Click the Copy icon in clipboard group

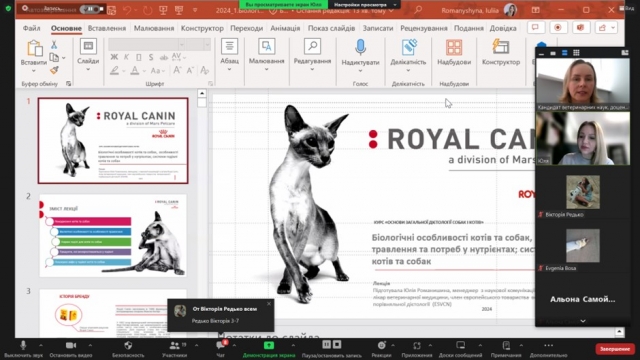tap(54, 58)
